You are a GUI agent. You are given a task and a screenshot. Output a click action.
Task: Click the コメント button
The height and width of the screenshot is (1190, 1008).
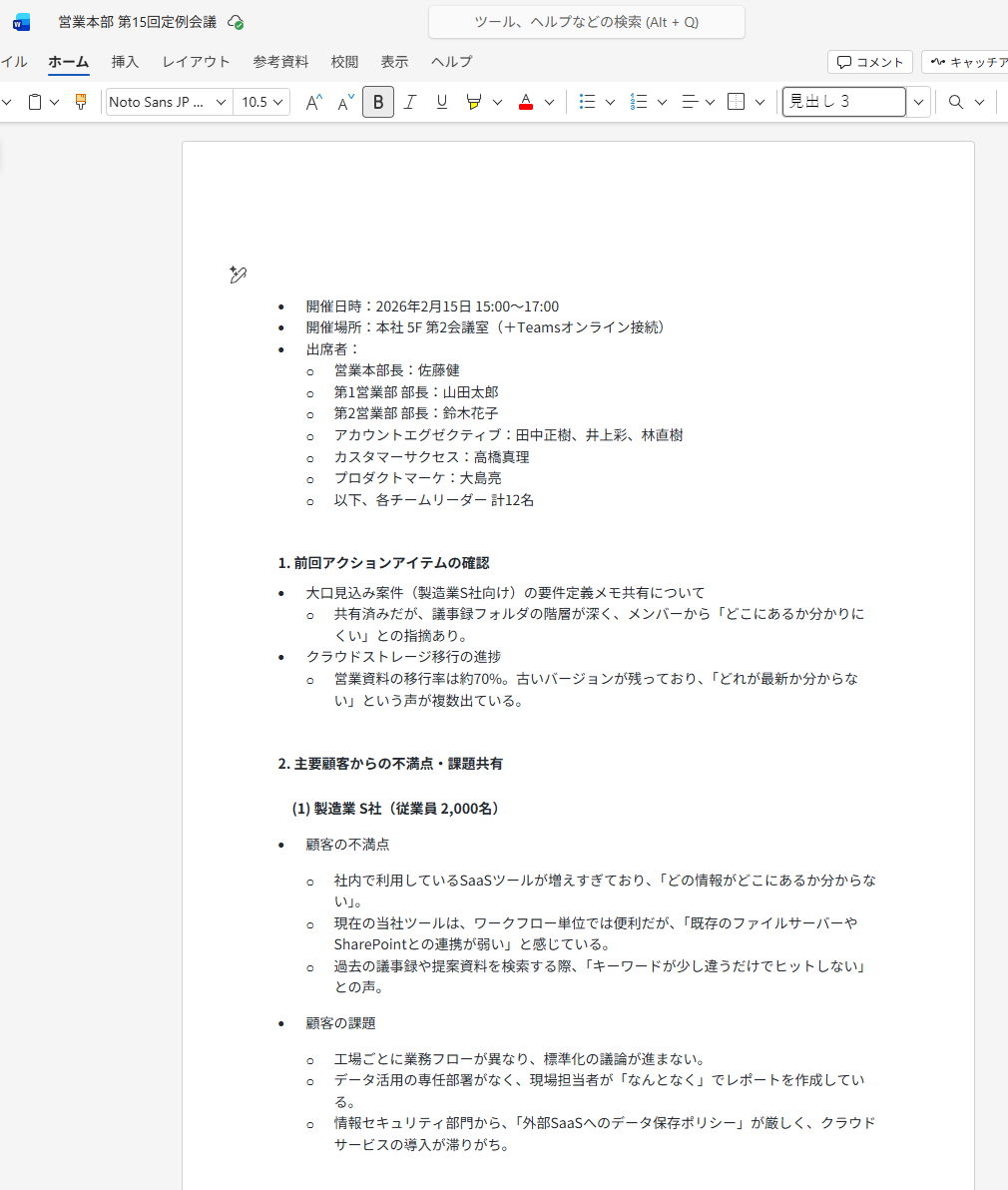pos(869,62)
